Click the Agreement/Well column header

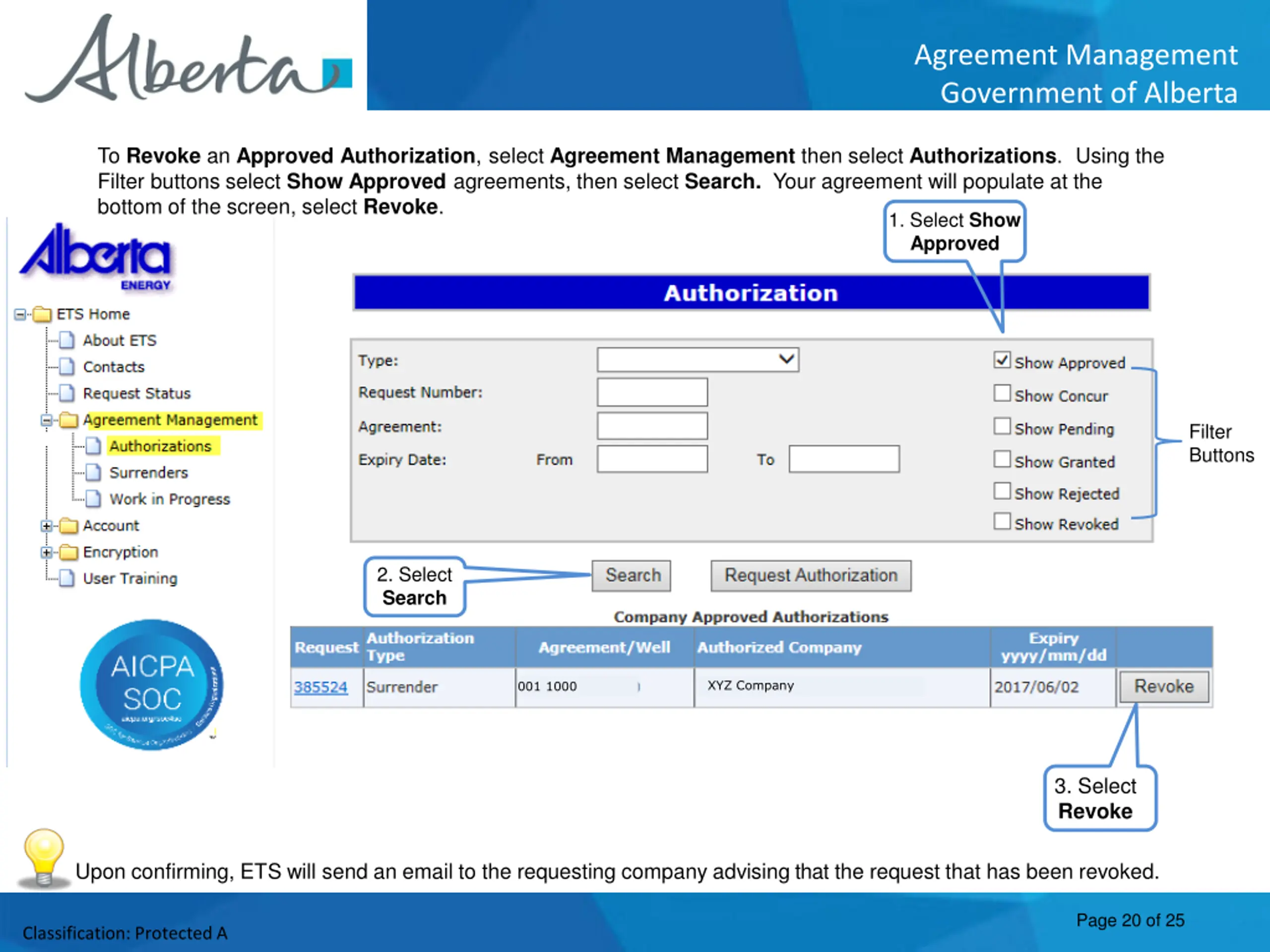point(605,647)
